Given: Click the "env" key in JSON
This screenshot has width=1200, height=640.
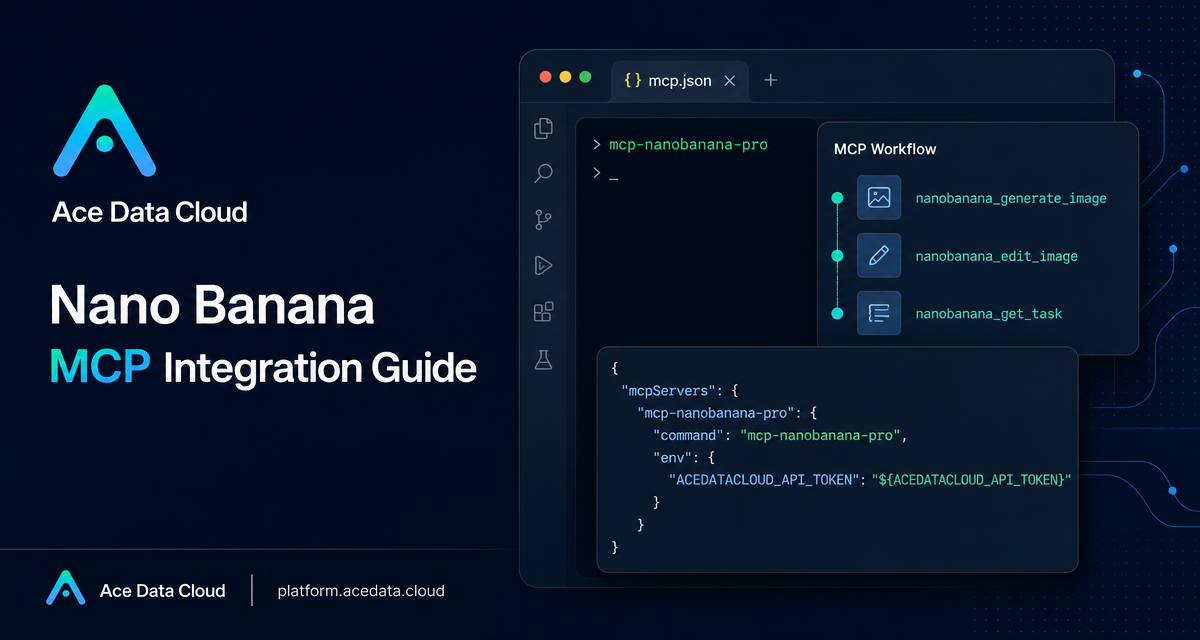Looking at the screenshot, I should click(672, 457).
